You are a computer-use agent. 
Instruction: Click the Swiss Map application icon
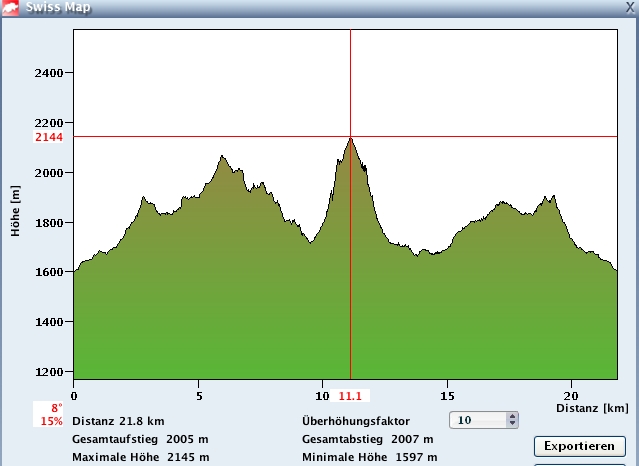pyautogui.click(x=12, y=7)
